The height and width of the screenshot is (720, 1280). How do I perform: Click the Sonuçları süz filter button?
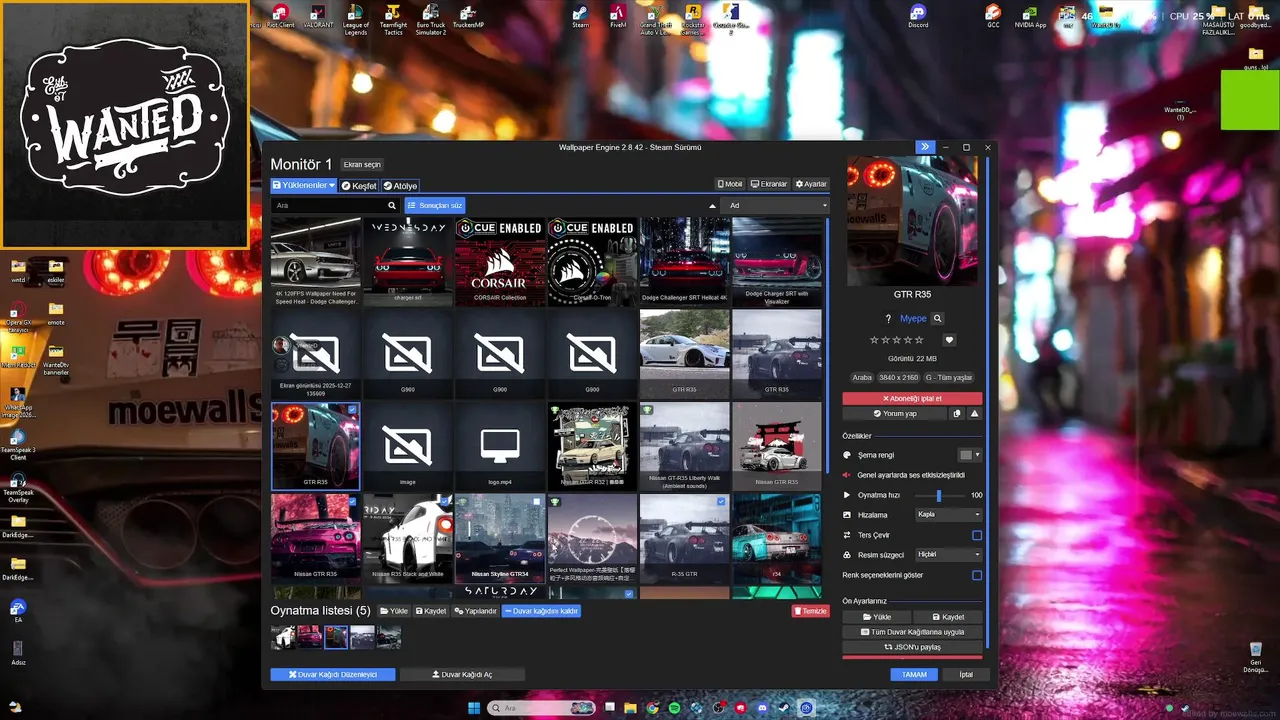click(435, 205)
